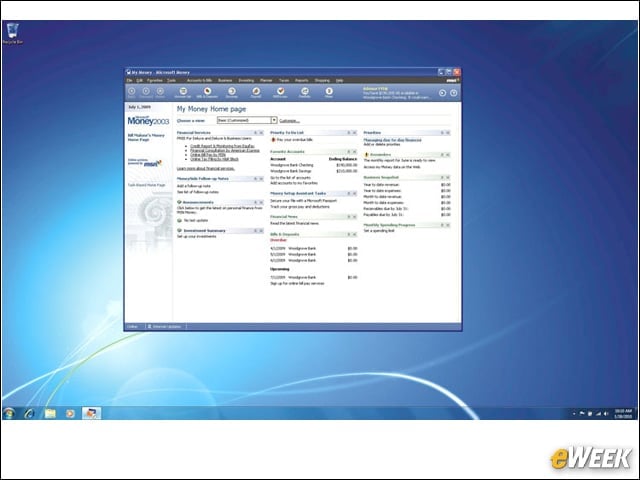Open Financial Consultation by American Express link

225,150
